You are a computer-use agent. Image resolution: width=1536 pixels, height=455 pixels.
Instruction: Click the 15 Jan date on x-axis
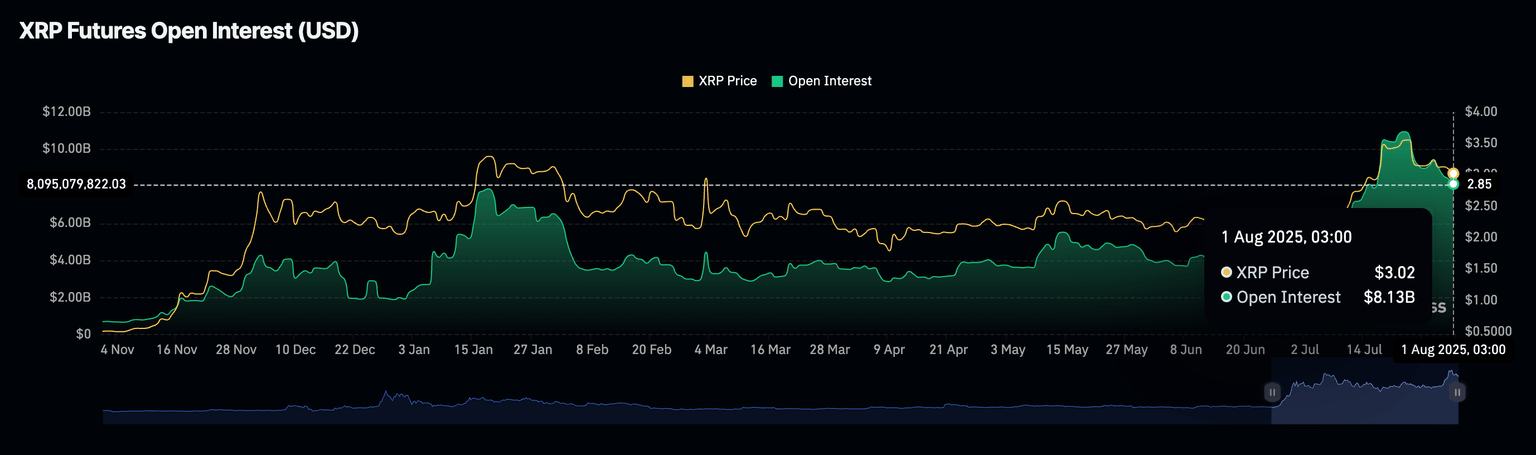tap(473, 350)
